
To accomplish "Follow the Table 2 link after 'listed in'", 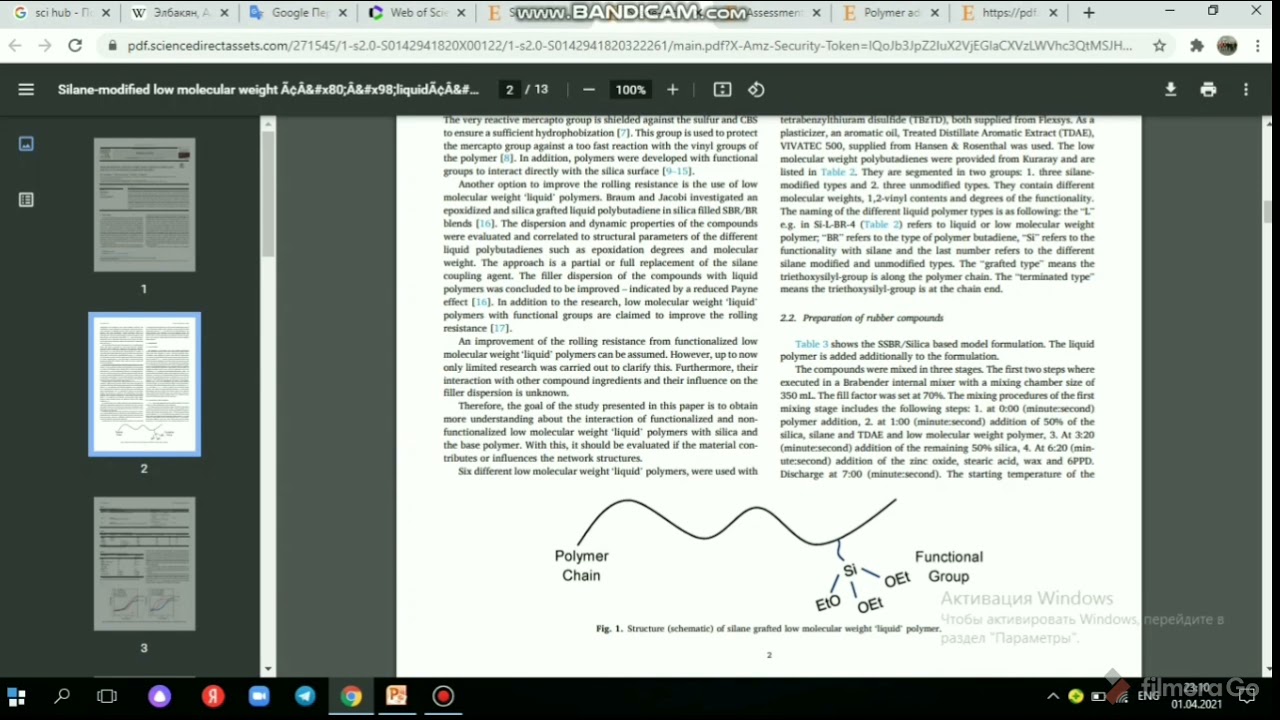I will [837, 172].
